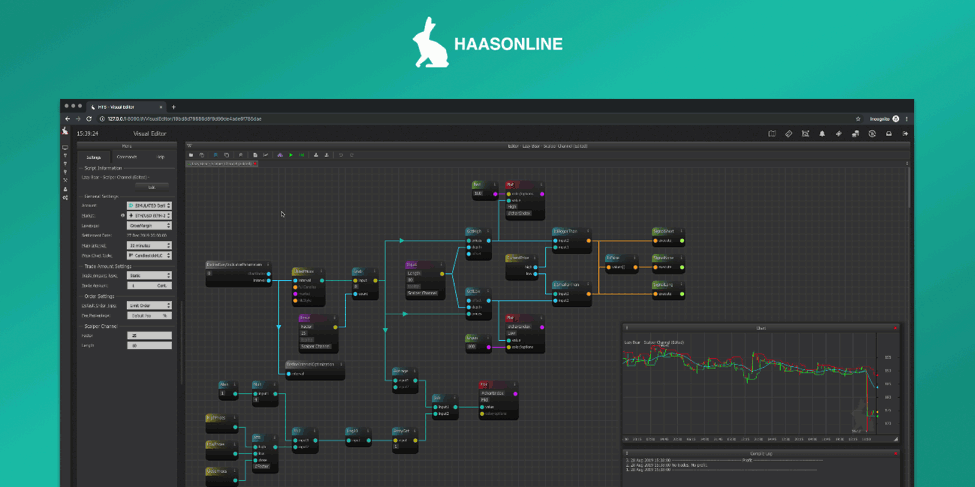
Task: Go back with the browser back arrow
Action: [x=68, y=118]
